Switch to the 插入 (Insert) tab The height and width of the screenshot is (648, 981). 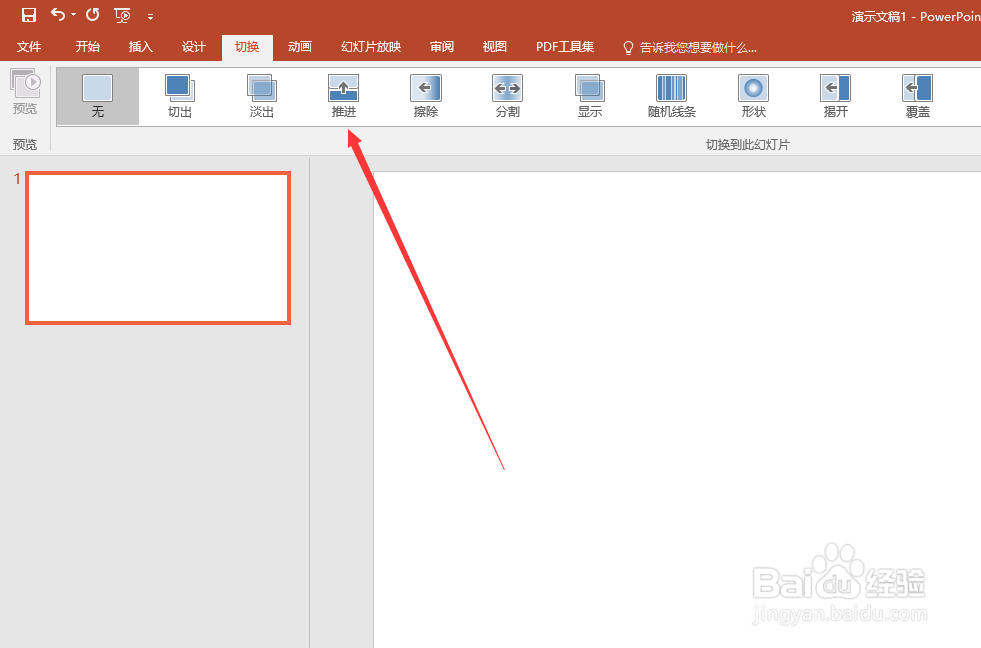click(141, 47)
